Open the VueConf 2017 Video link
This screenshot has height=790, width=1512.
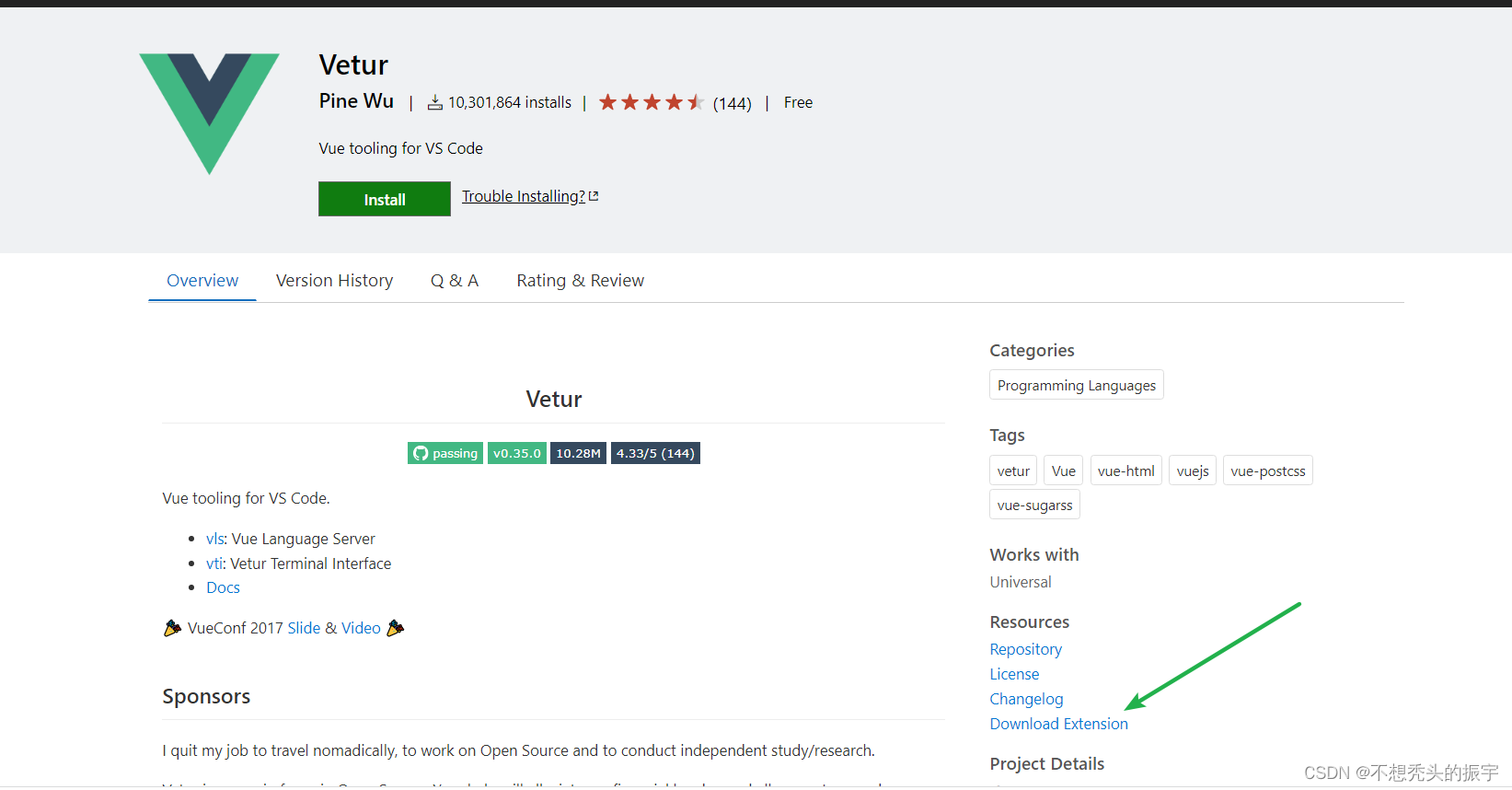tap(361, 628)
